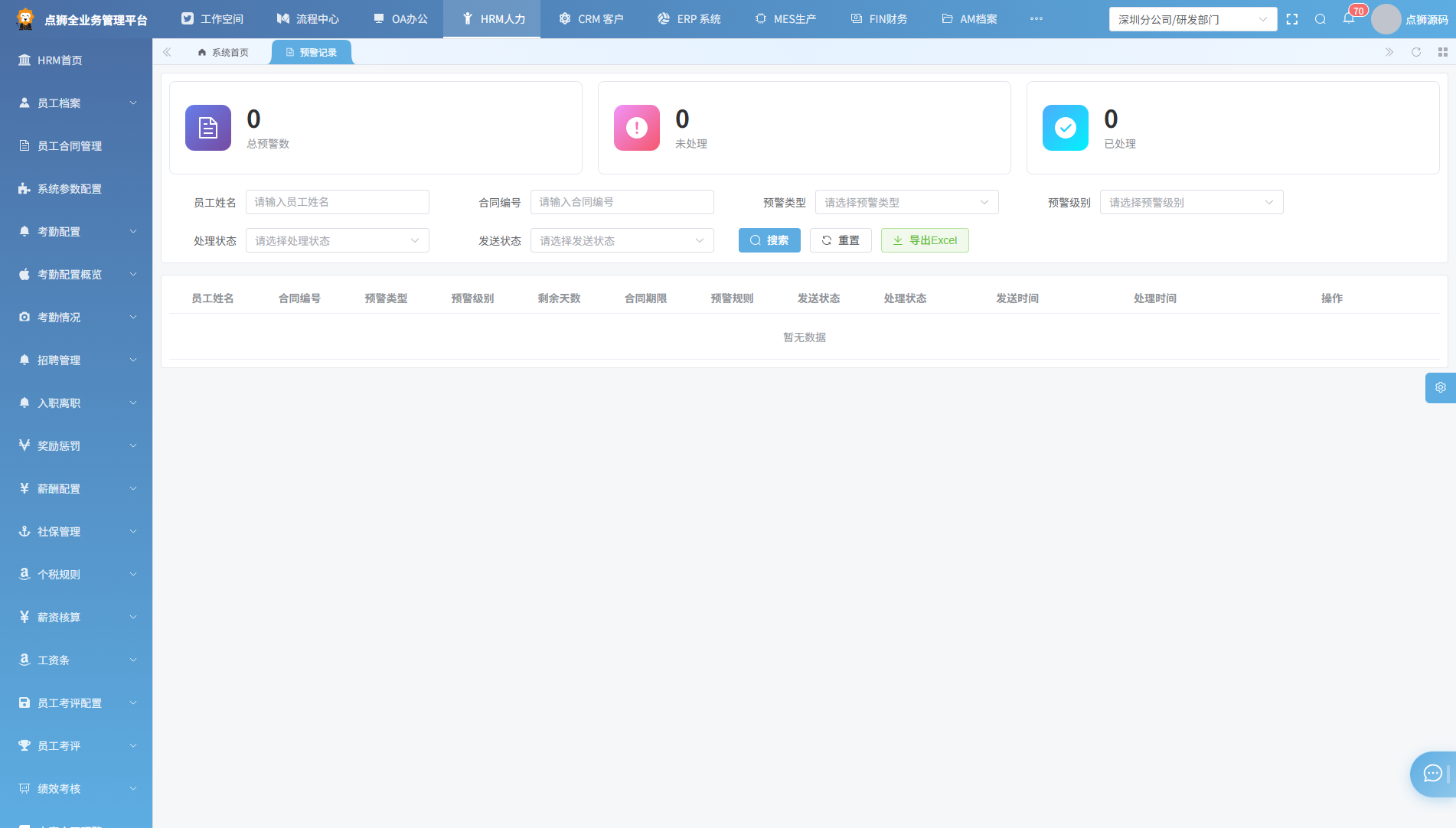1456x828 pixels.
Task: Open notifications bell with 70 badge
Action: pos(1349,18)
